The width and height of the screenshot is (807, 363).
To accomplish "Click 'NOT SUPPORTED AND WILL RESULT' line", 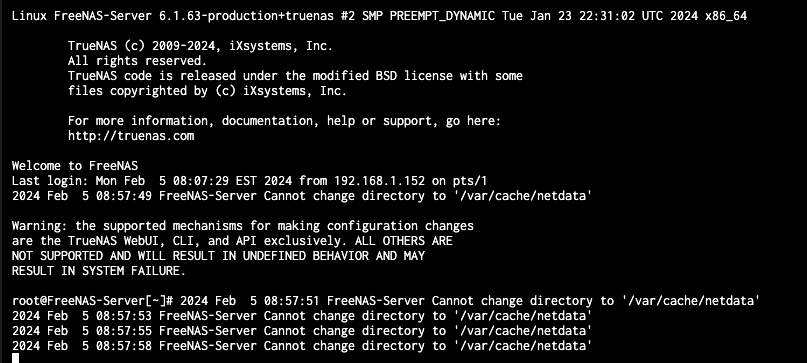I will click(218, 256).
